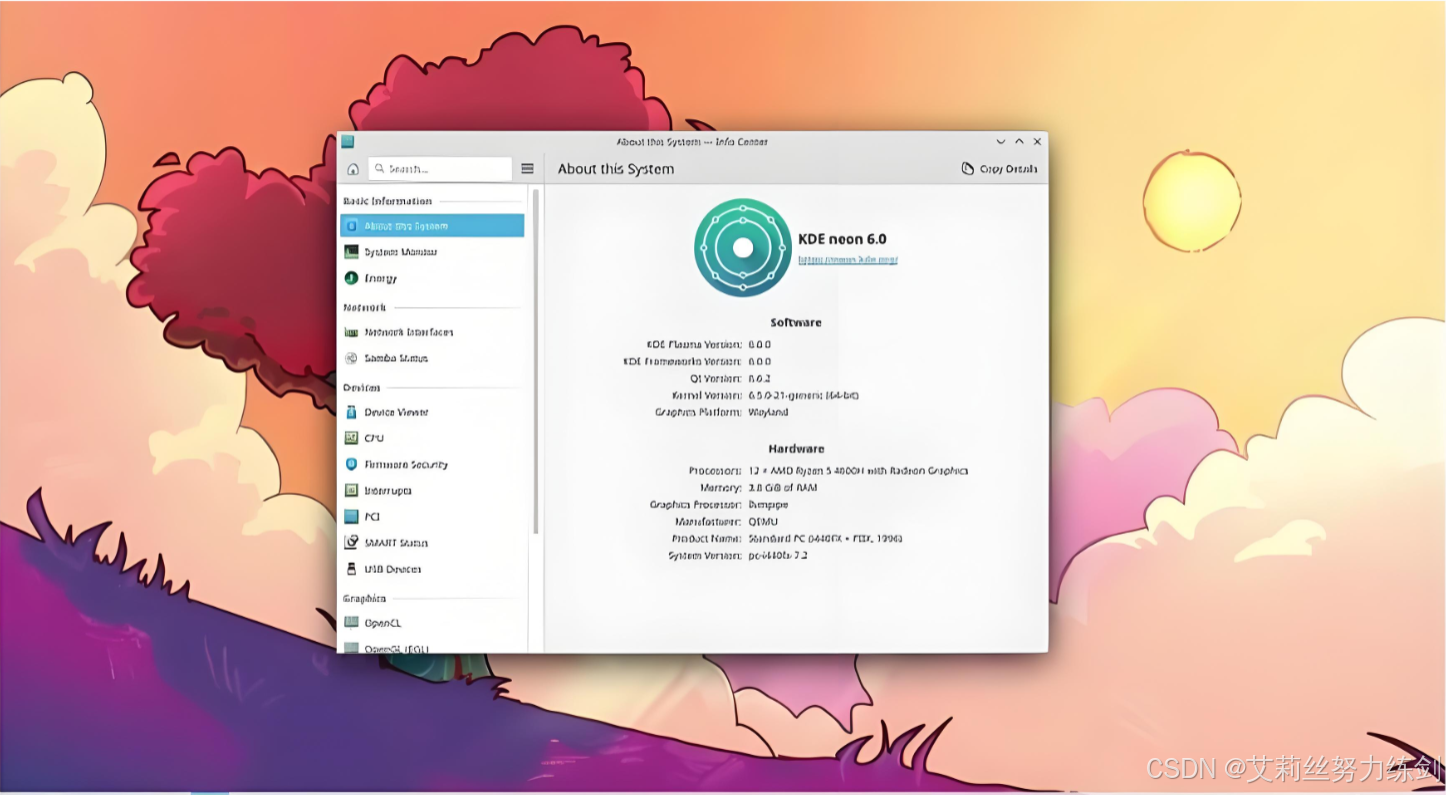The height and width of the screenshot is (795, 1446).
Task: Open the USB Devices icon entry
Action: click(x=352, y=569)
